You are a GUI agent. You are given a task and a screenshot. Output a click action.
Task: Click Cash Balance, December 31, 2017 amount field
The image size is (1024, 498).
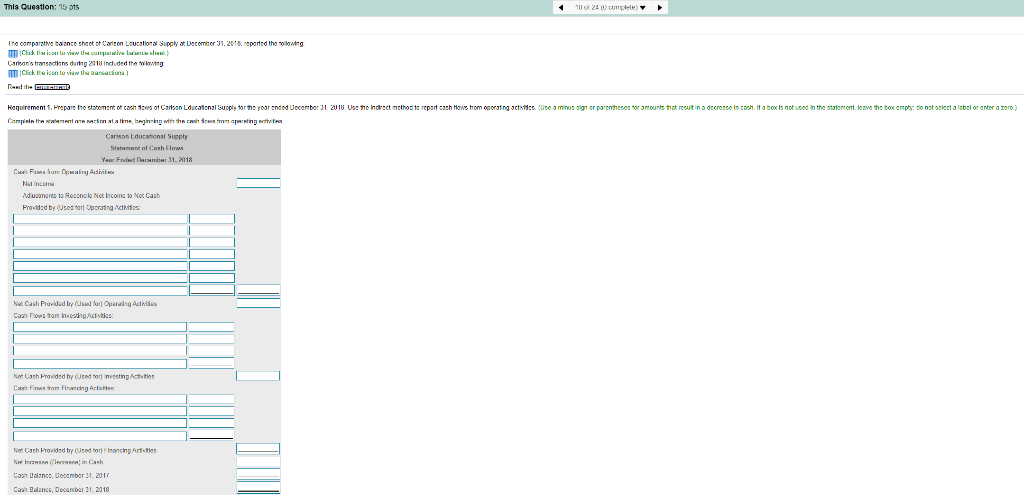point(258,475)
